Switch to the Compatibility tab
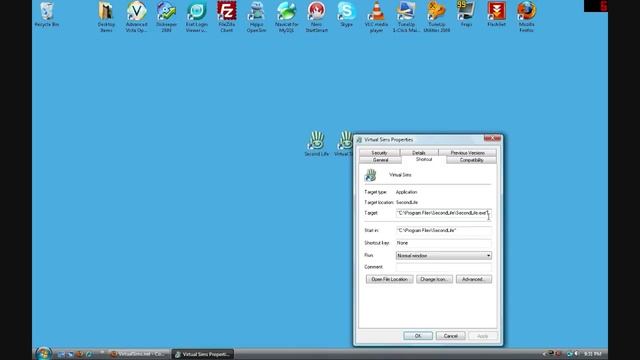 [471, 160]
